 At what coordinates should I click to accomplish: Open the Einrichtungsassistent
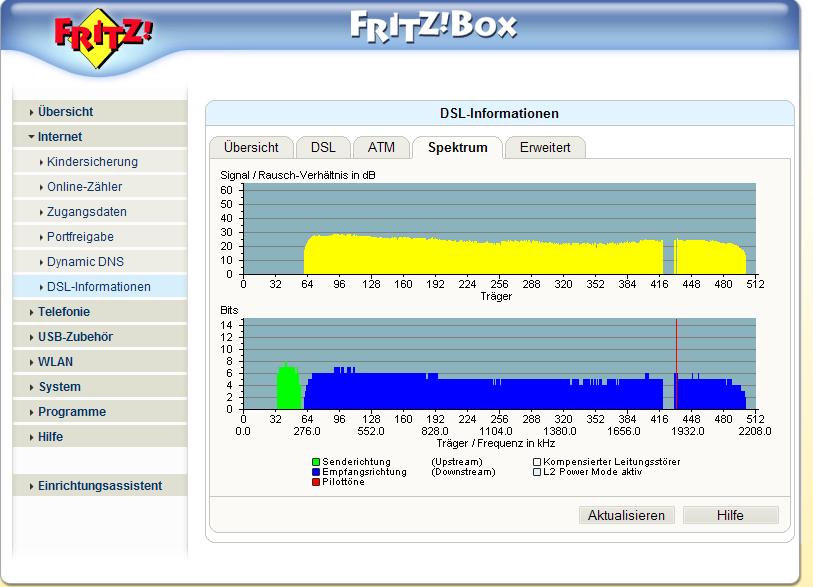tap(100, 486)
